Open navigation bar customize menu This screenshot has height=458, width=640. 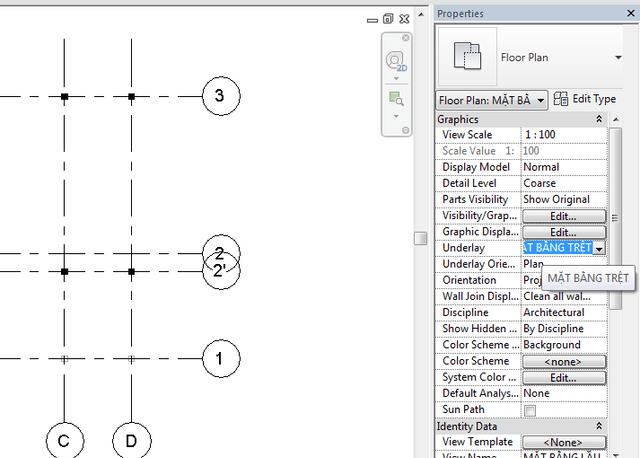[405, 130]
